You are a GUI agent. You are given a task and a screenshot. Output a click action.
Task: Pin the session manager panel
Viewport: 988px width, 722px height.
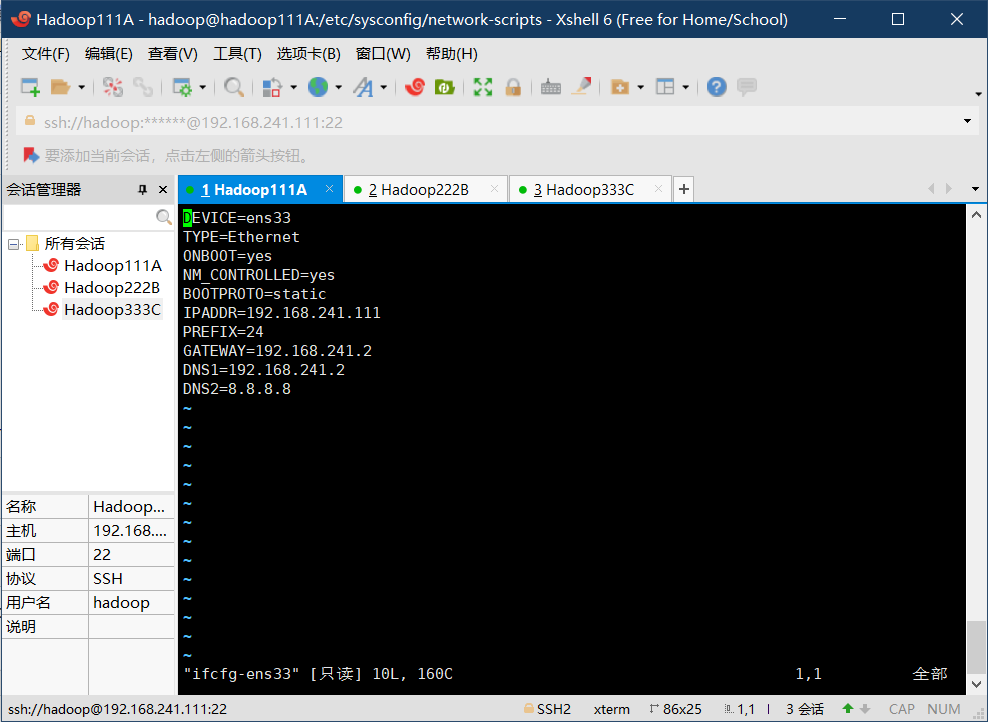pyautogui.click(x=142, y=190)
